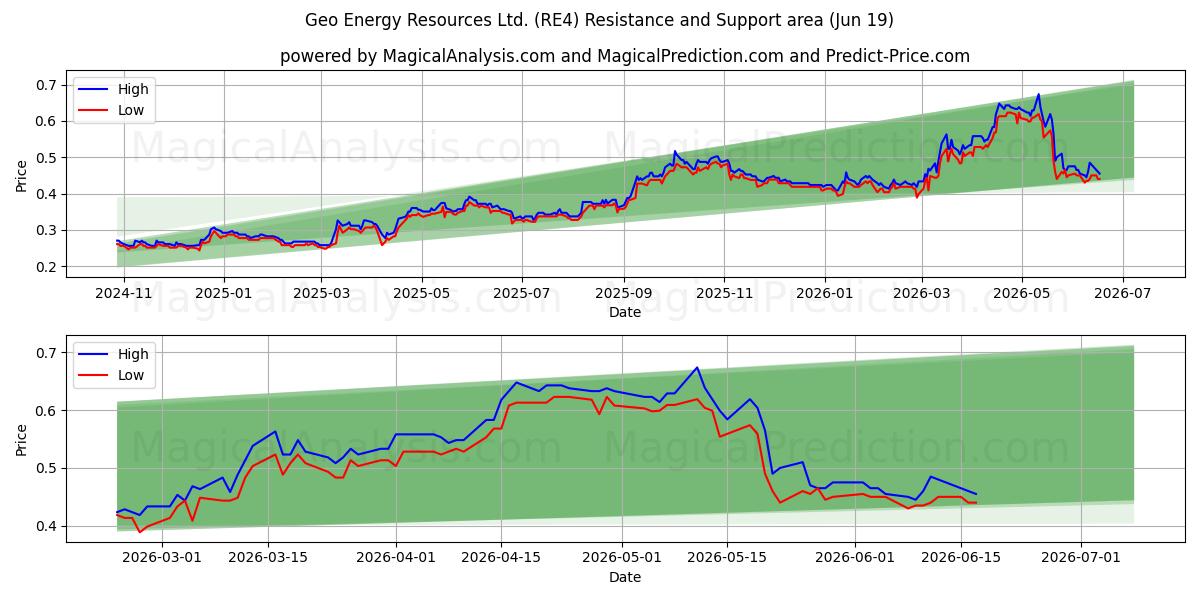Click the '2025-01' x-axis label

pyautogui.click(x=223, y=295)
